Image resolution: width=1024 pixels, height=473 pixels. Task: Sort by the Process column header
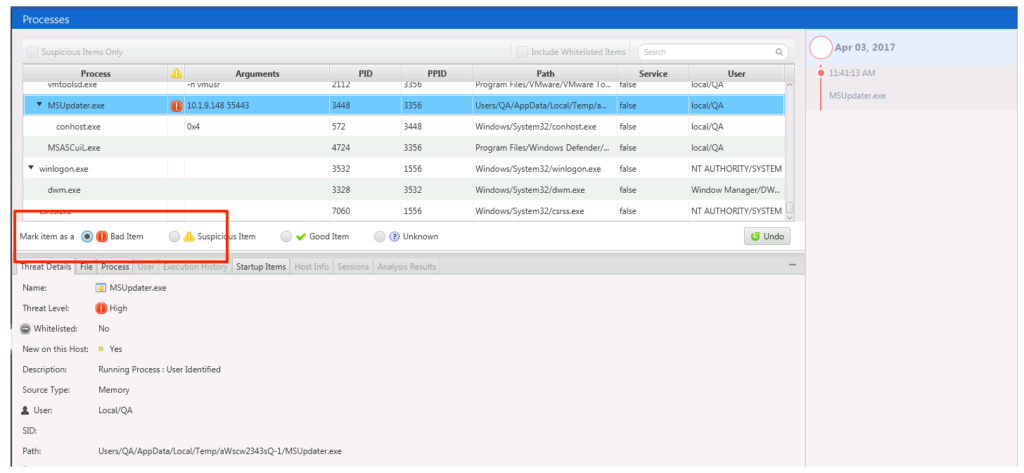tap(95, 73)
